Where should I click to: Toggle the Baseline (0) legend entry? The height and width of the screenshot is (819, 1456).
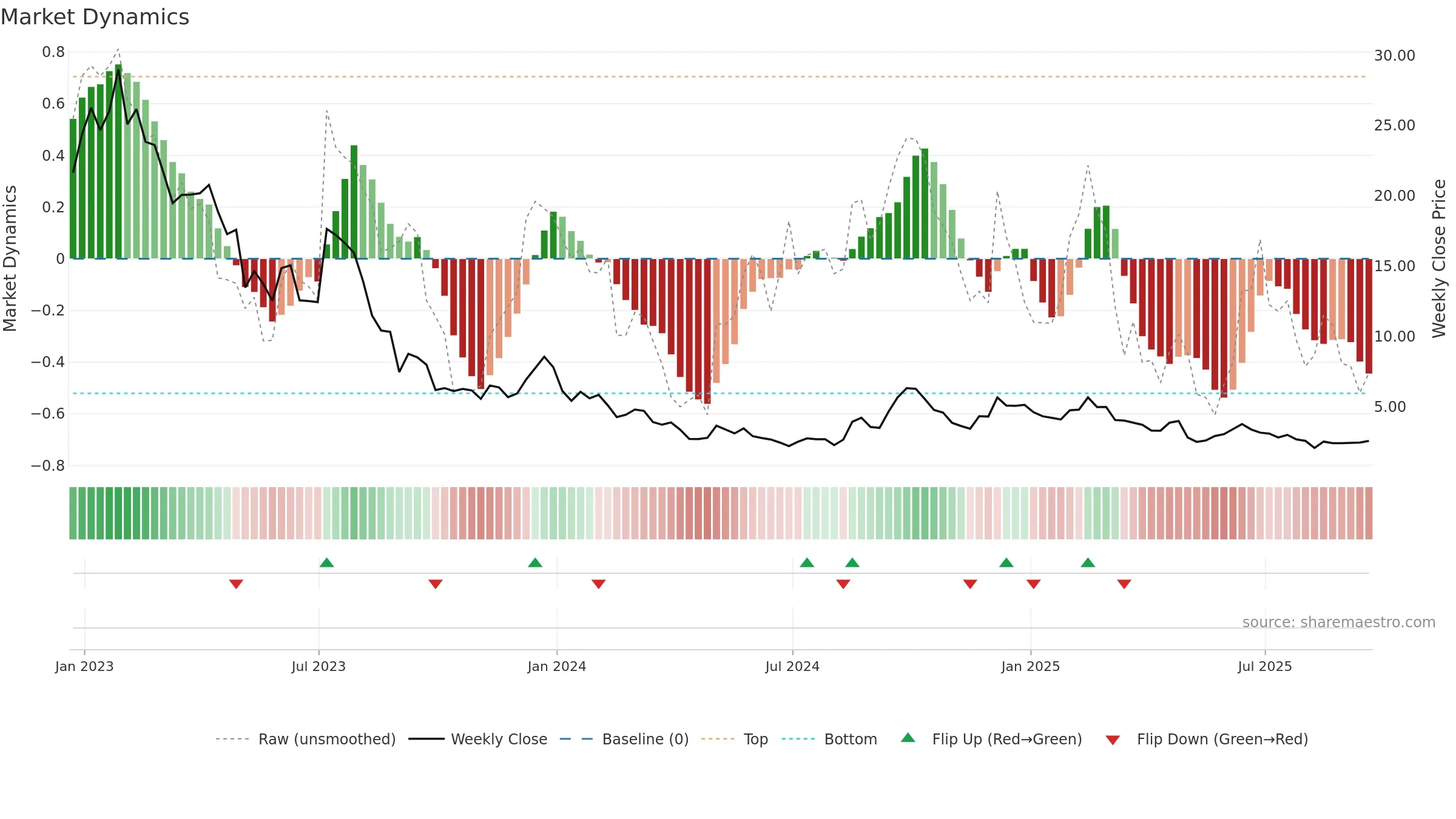624,739
